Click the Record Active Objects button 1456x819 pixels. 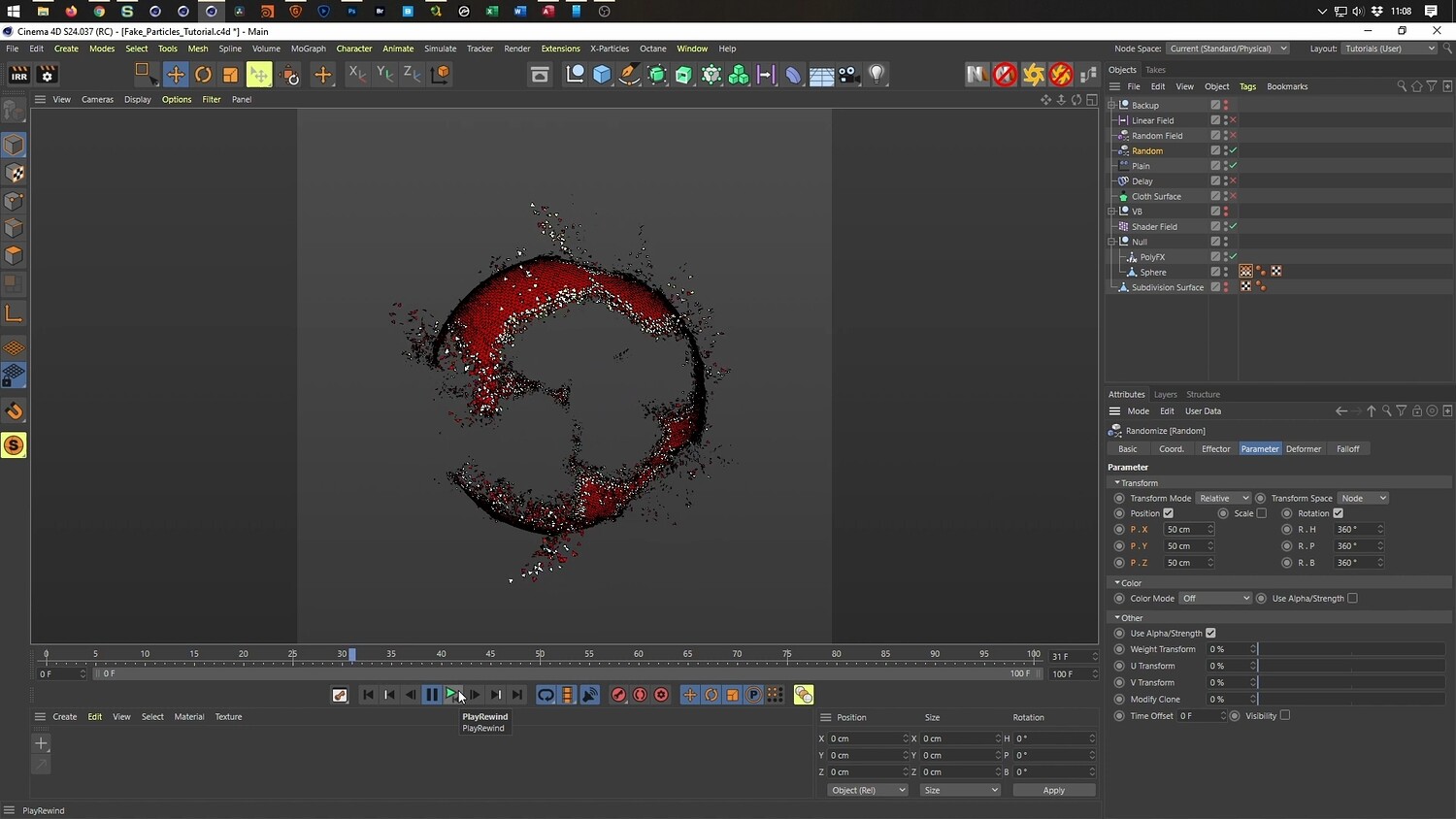pos(618,695)
